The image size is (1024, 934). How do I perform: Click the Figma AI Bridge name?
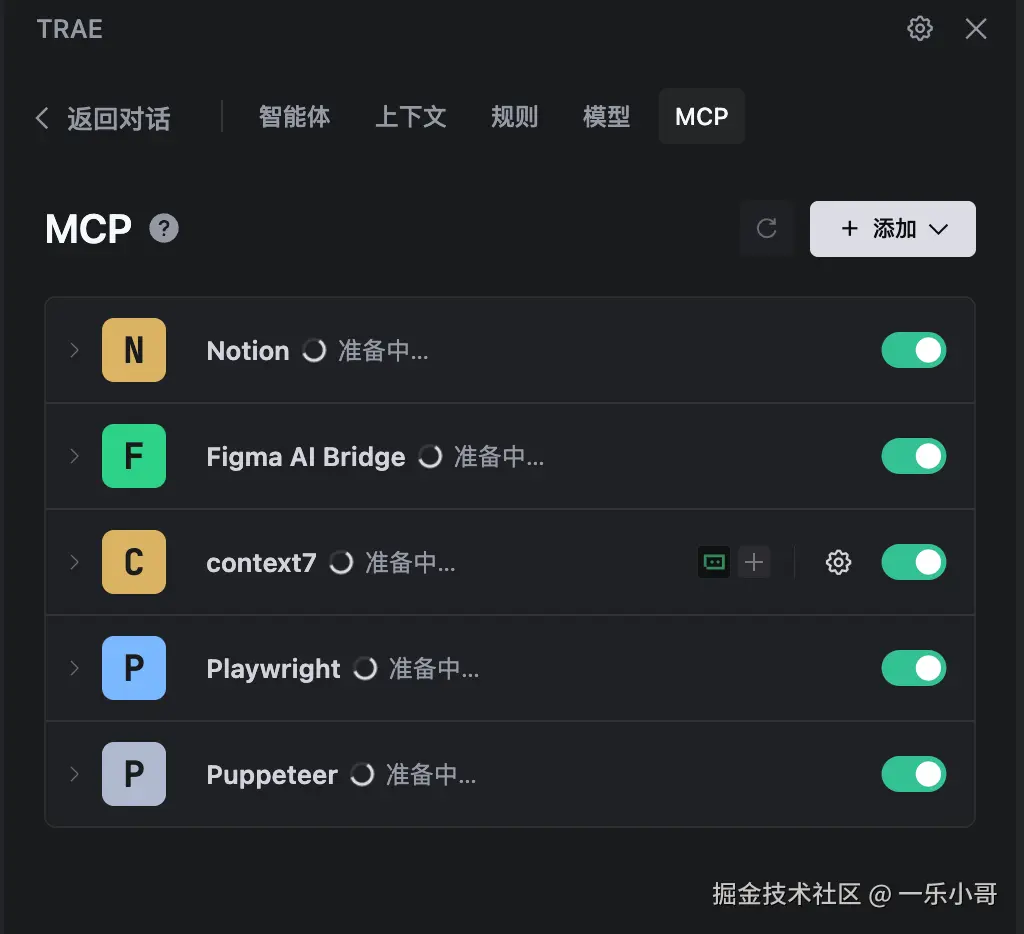pyautogui.click(x=306, y=457)
